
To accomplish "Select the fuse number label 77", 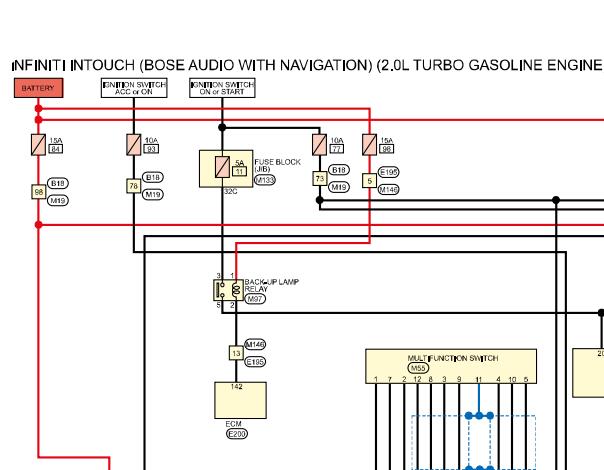I will point(337,149).
